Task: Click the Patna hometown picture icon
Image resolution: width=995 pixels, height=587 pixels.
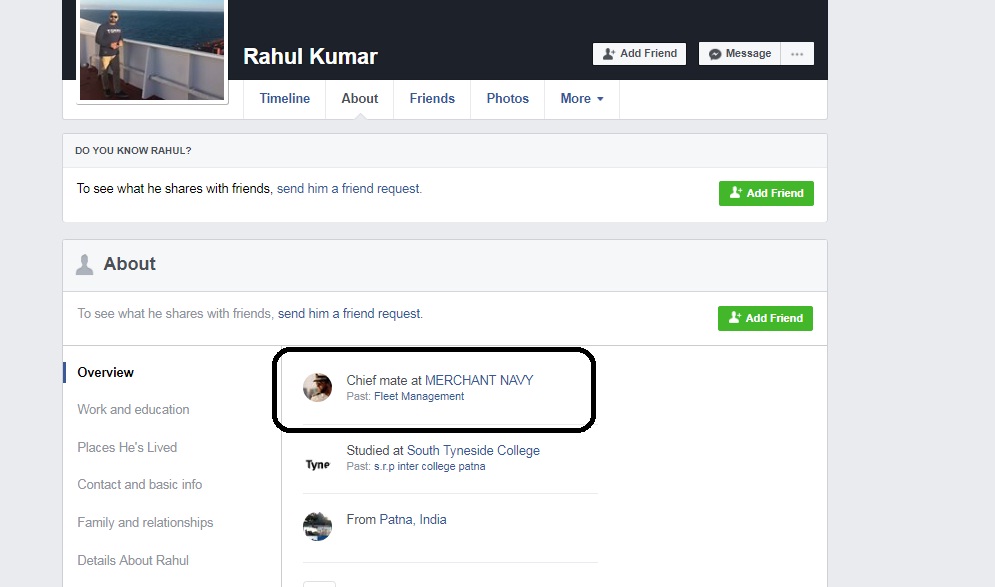Action: (317, 526)
